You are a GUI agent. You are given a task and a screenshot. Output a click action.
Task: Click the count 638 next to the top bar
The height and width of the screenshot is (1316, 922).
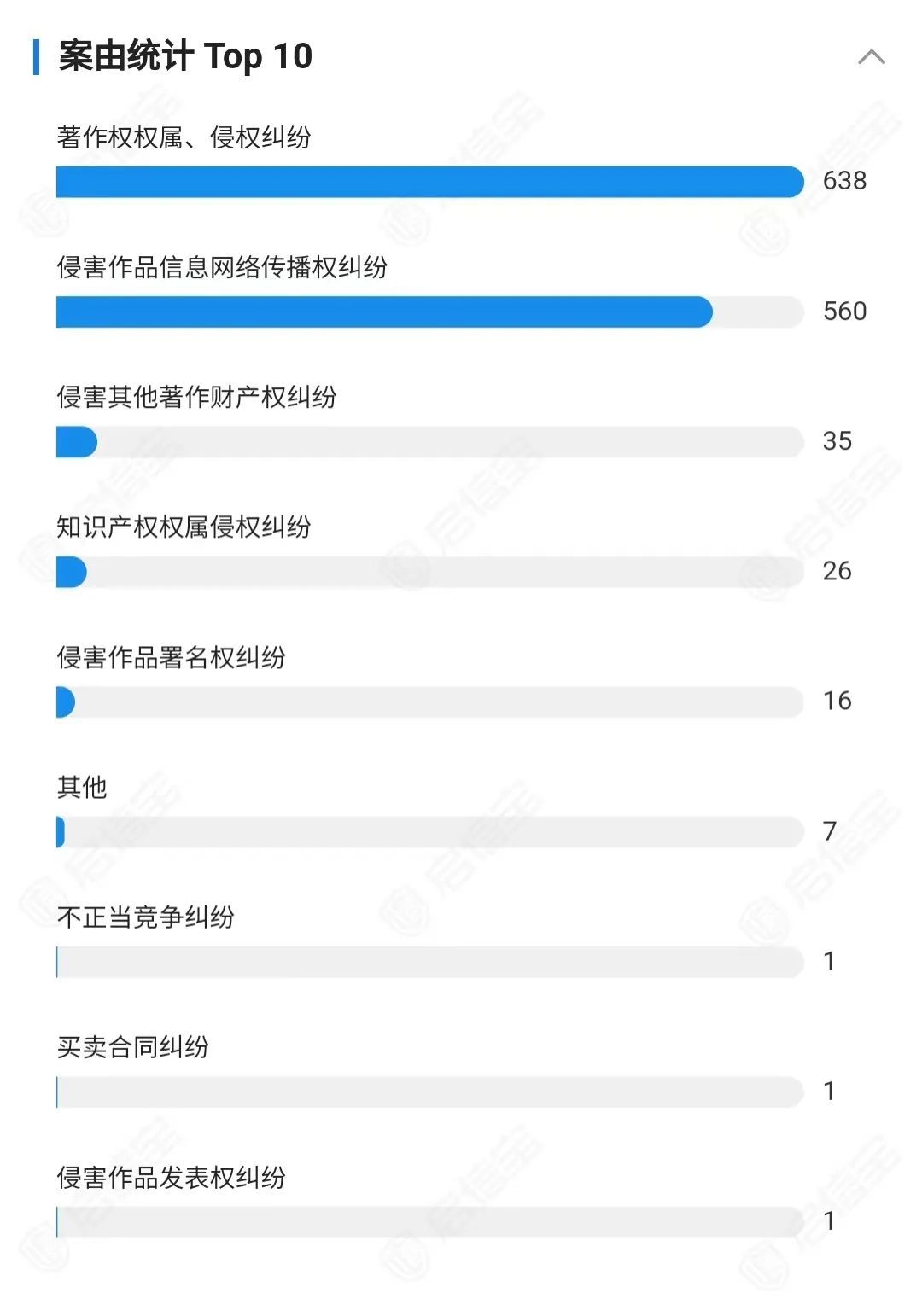tap(844, 181)
